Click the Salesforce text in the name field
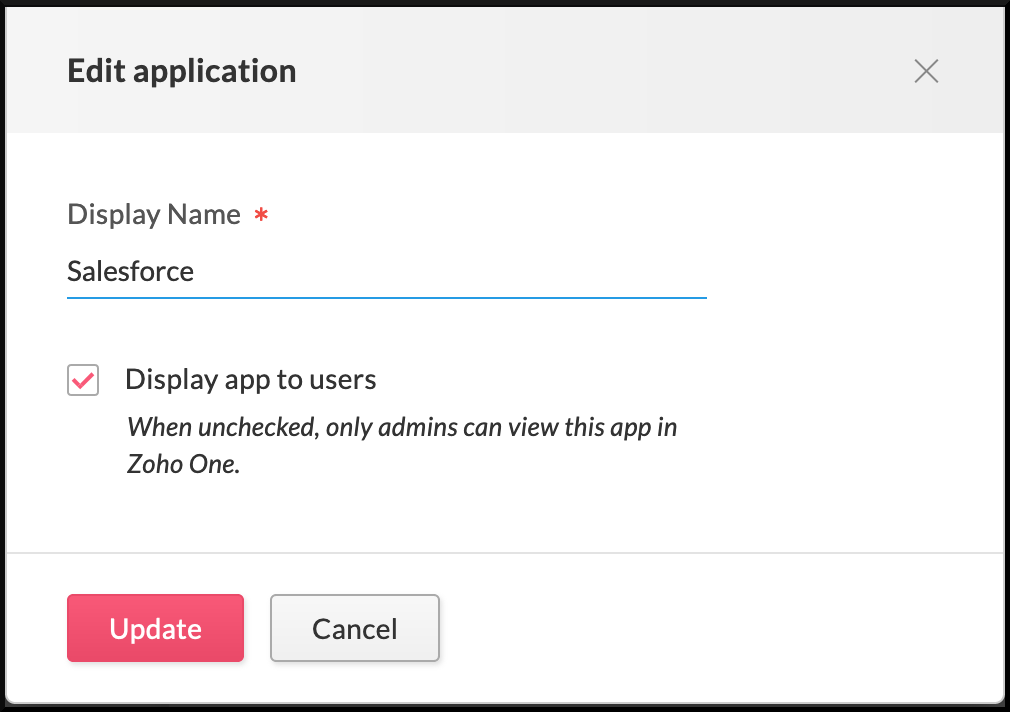Viewport: 1010px width, 712px height. click(x=130, y=271)
